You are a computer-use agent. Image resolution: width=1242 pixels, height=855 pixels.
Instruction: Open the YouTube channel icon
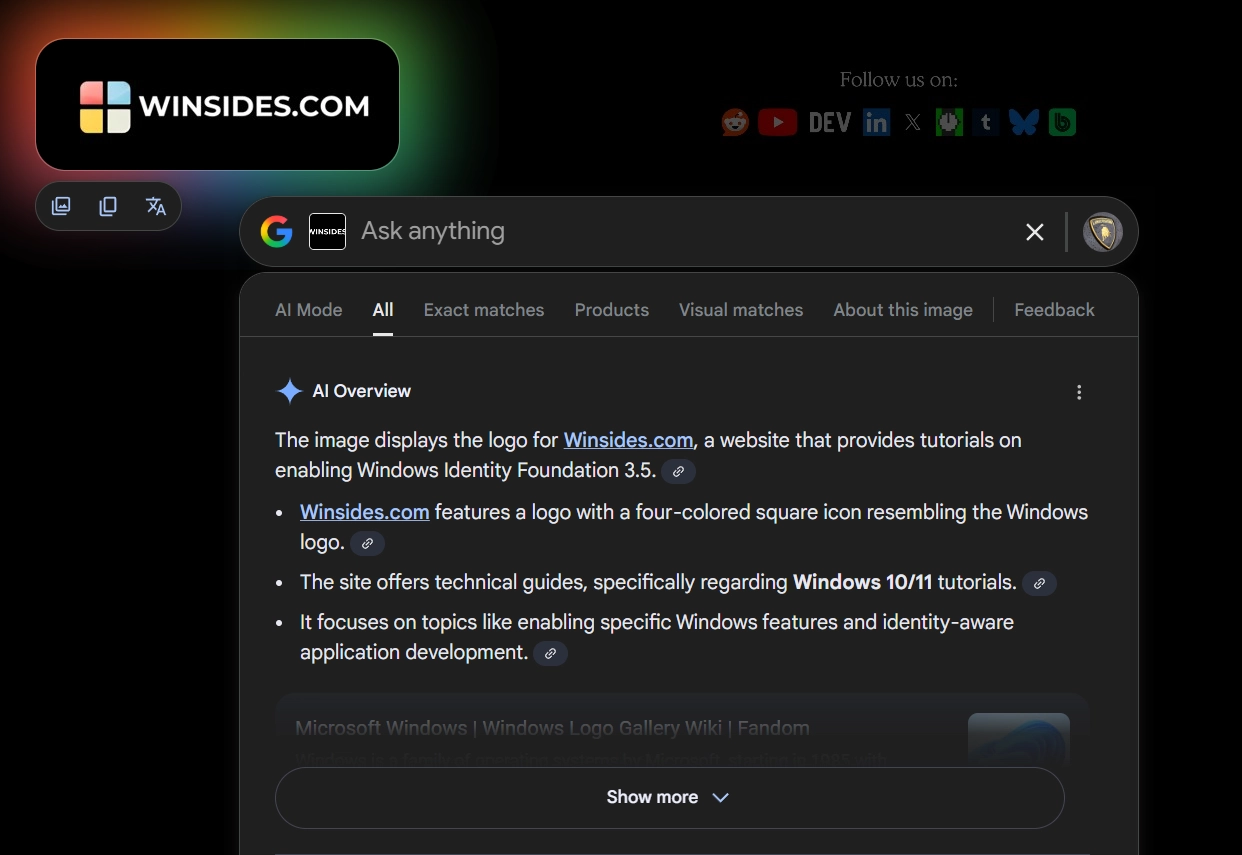click(x=778, y=121)
